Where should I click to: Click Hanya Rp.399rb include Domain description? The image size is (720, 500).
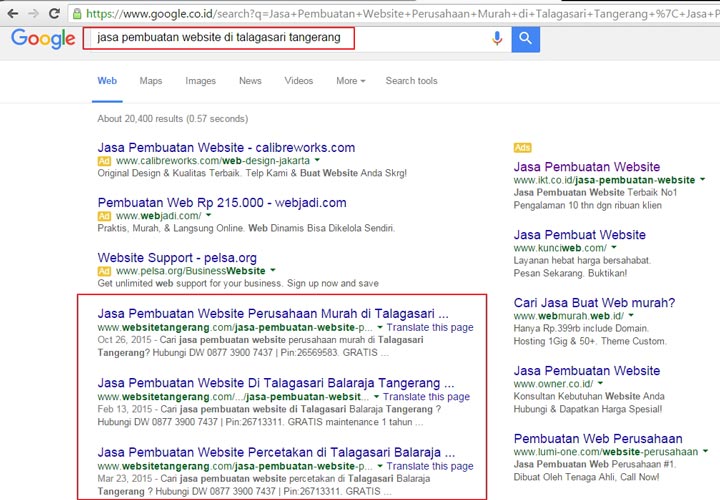tap(590, 335)
